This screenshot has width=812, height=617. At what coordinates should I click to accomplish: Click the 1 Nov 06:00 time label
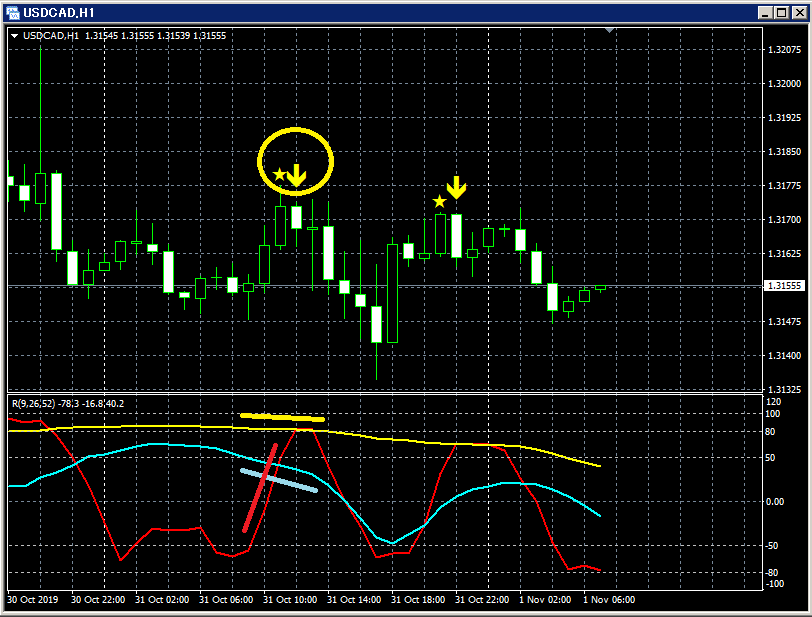coord(609,599)
